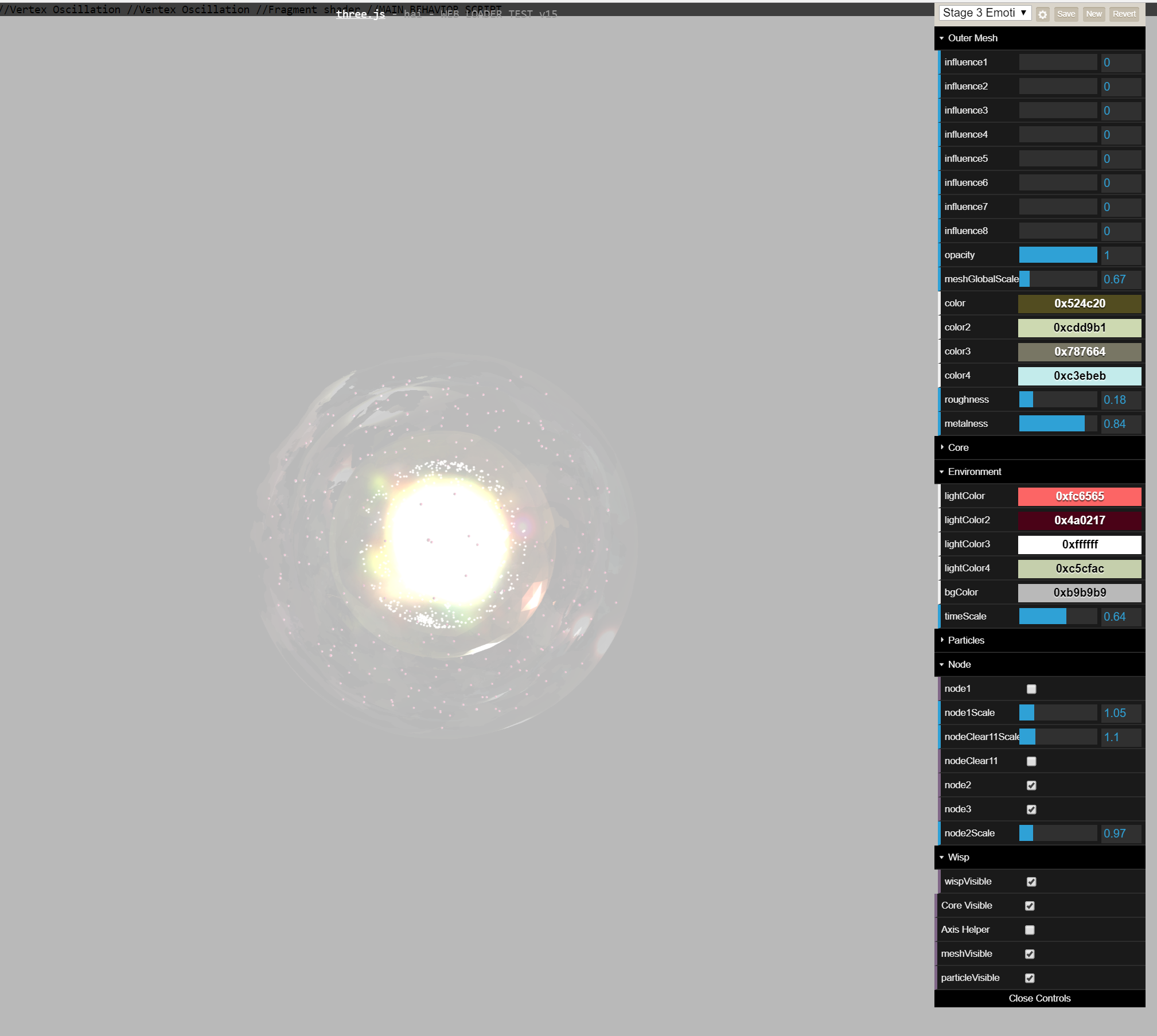The image size is (1157, 1036).
Task: Enable the Axis Helper checkbox
Action: 1030,930
